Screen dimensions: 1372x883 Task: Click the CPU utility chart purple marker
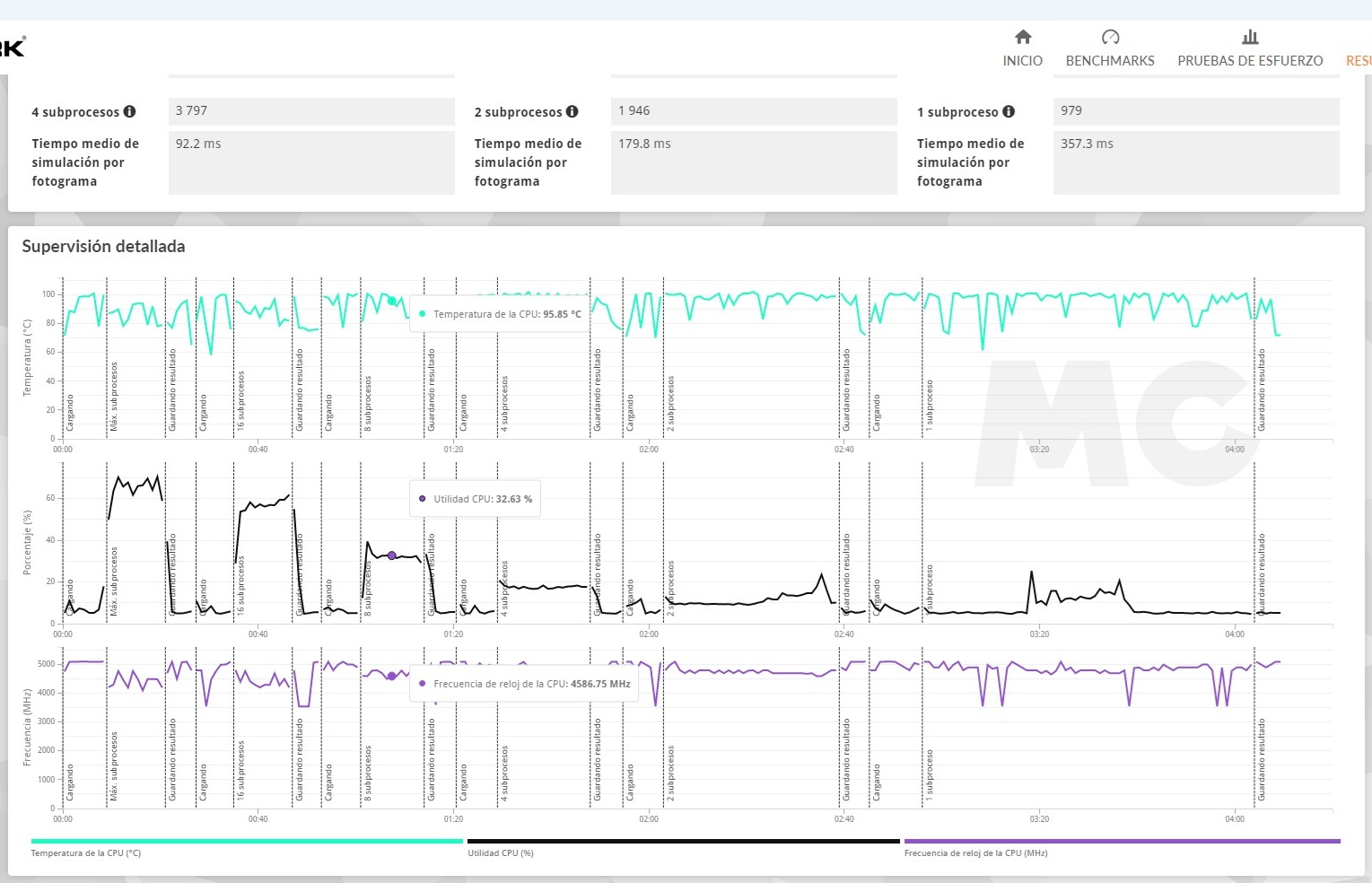(x=391, y=555)
